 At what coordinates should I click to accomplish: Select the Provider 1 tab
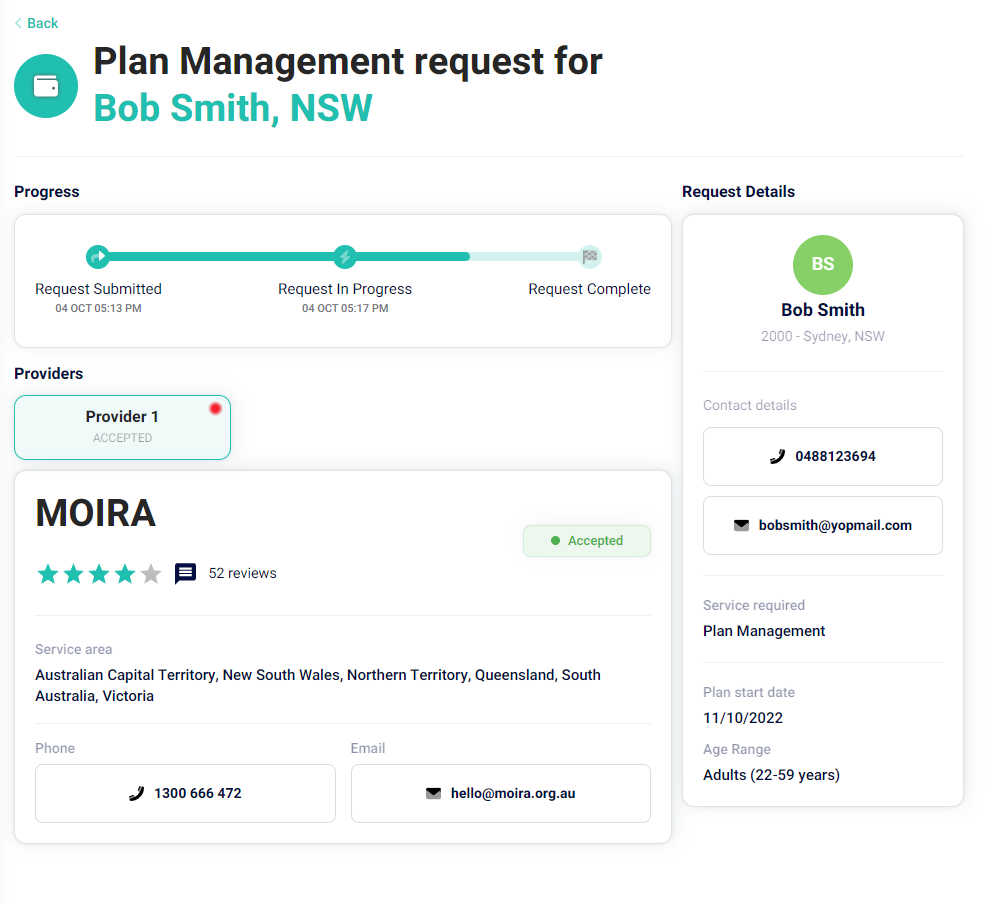click(123, 427)
